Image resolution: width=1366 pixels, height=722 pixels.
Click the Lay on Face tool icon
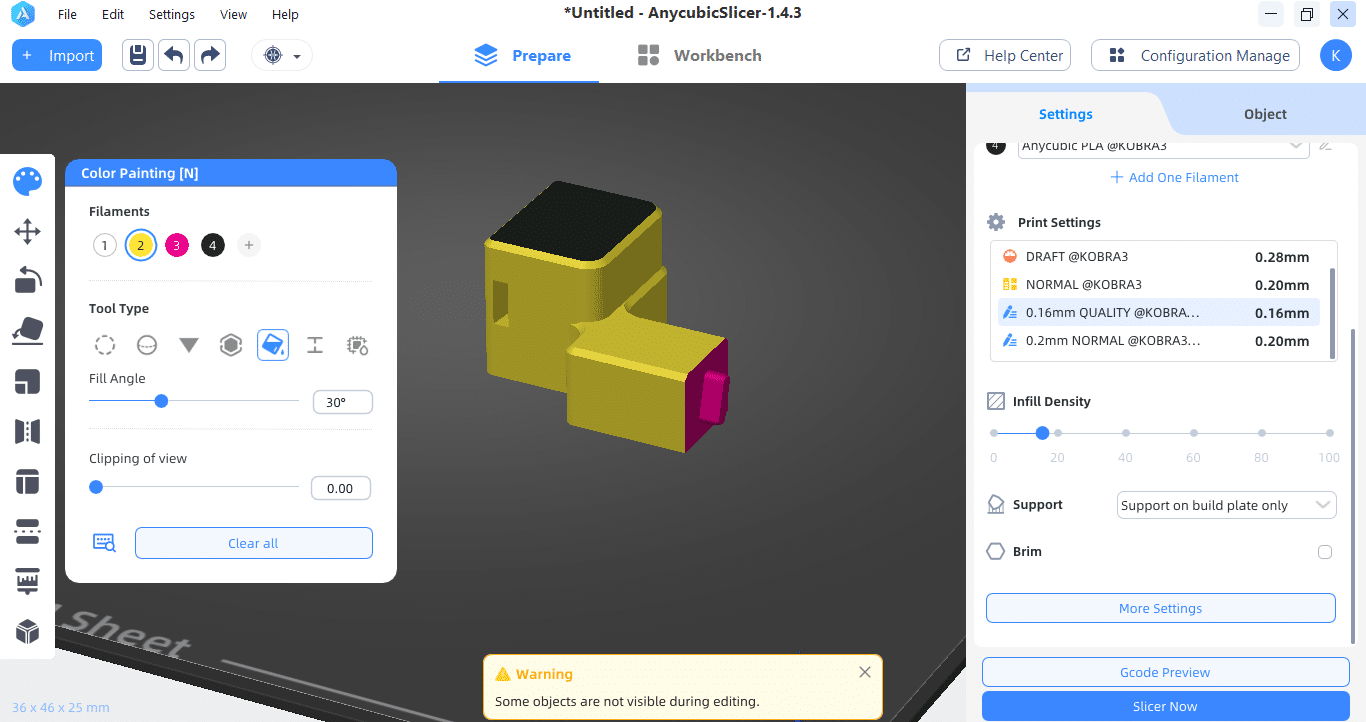pyautogui.click(x=27, y=331)
